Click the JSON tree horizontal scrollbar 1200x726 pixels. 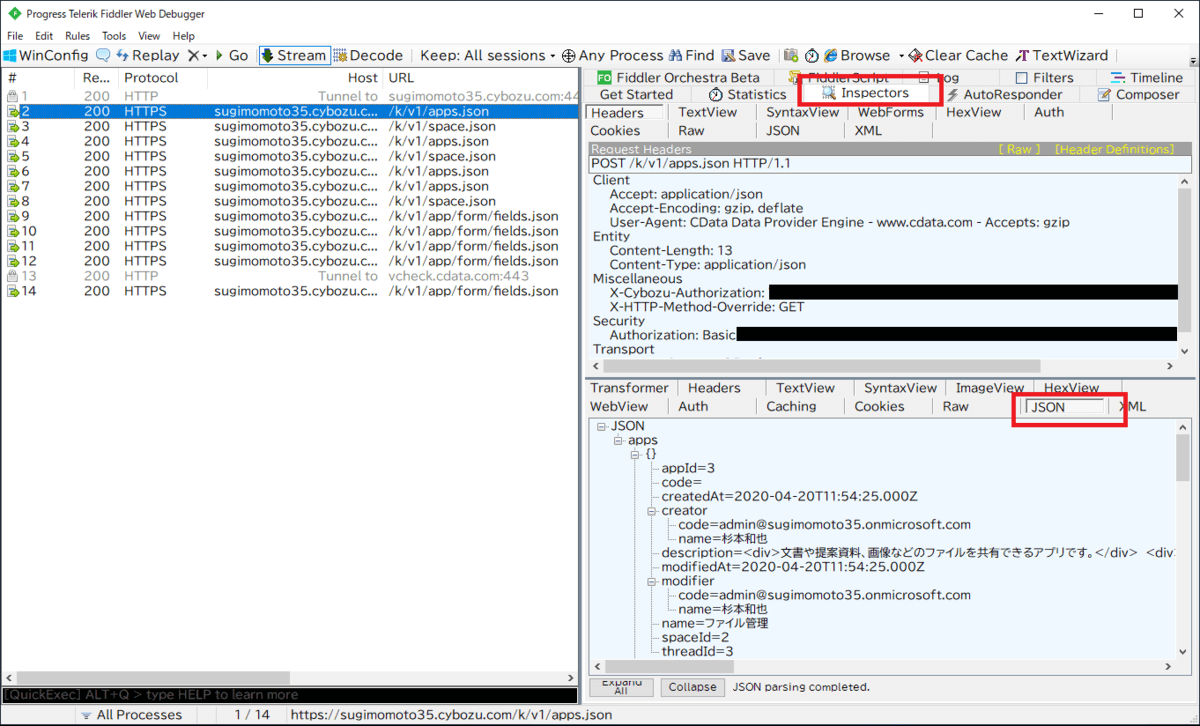(881, 666)
